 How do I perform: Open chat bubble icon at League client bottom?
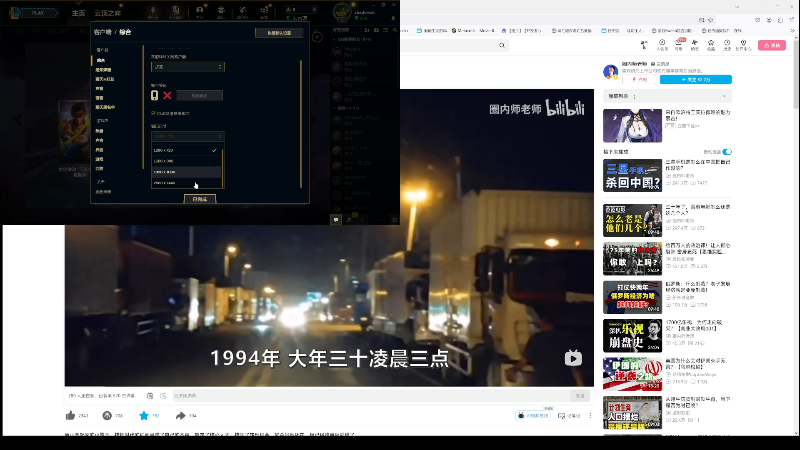[336, 219]
